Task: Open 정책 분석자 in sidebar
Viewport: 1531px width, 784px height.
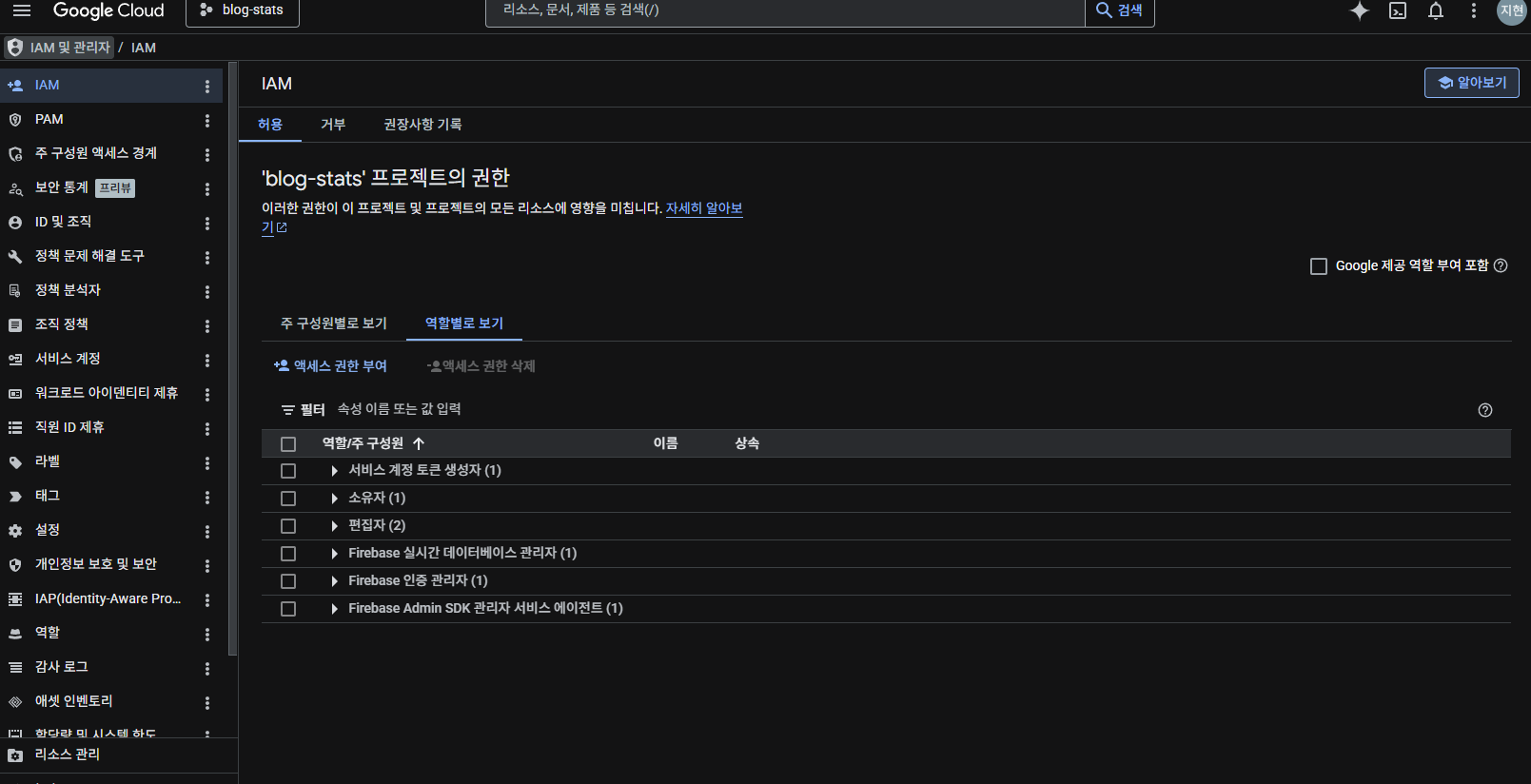Action: pyautogui.click(x=68, y=290)
